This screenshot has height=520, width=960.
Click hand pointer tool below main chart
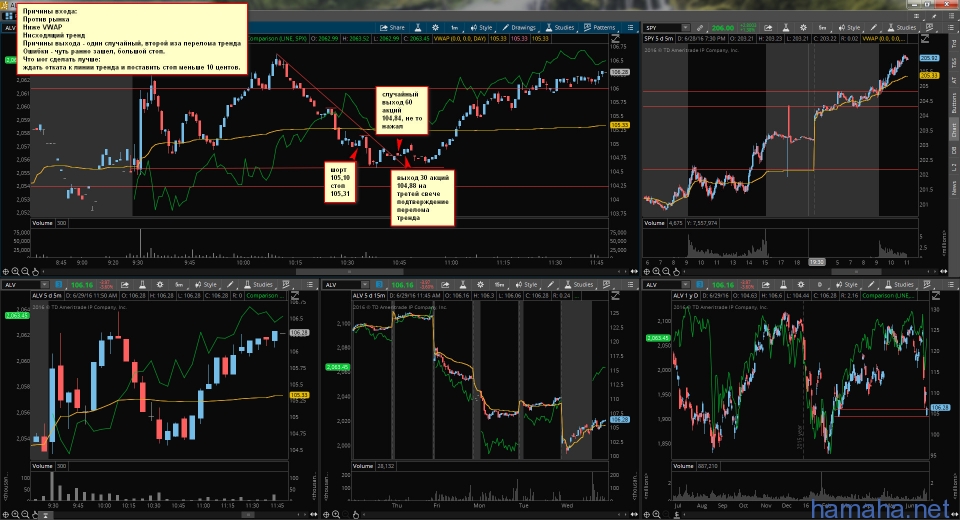(35, 271)
